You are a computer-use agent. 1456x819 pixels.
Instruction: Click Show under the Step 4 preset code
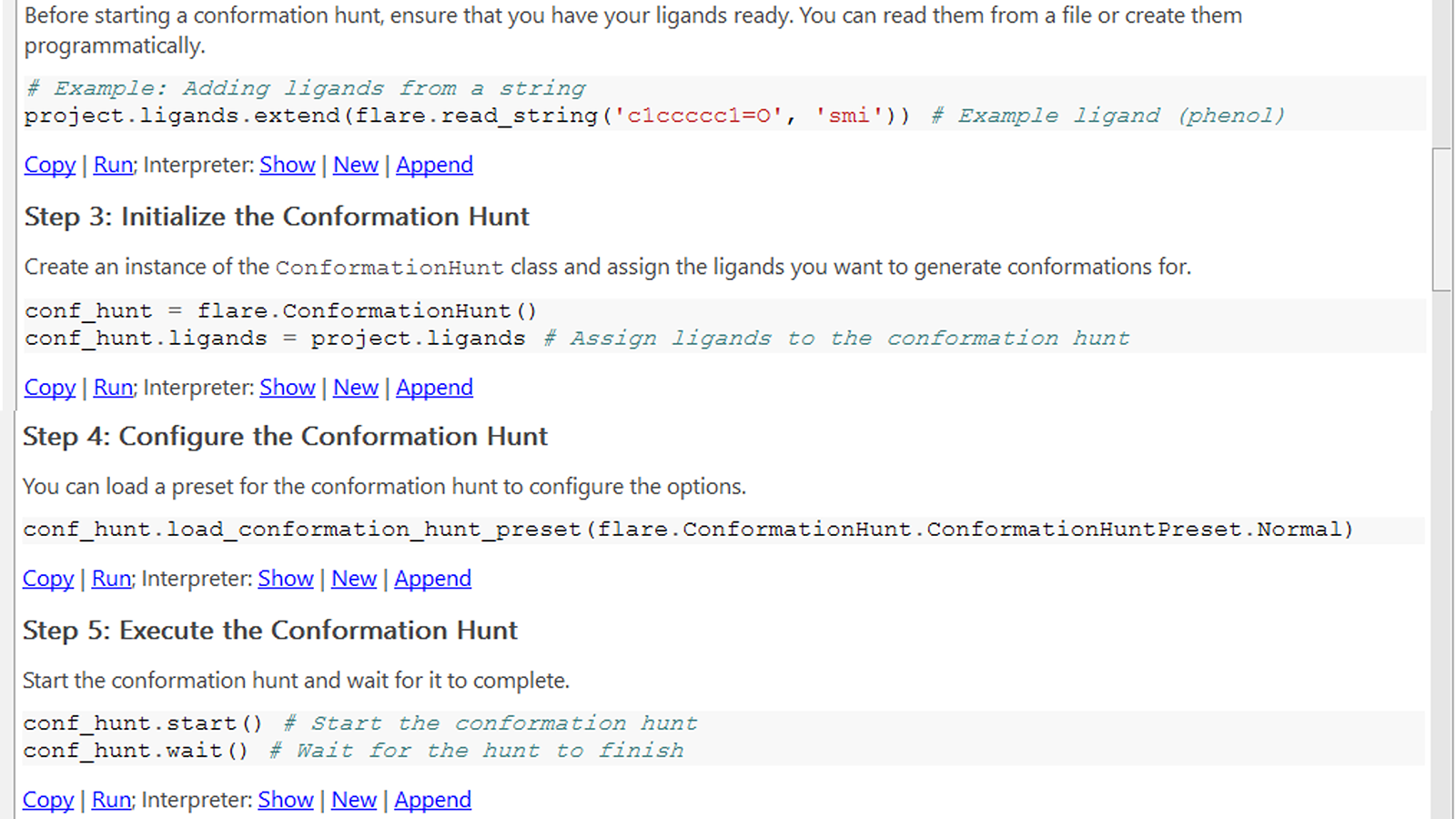285,579
